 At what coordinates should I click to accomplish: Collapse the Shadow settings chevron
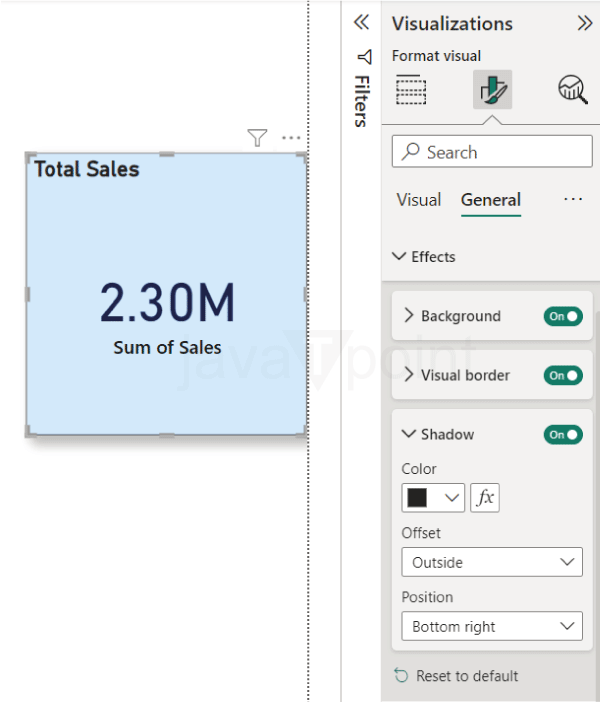tap(408, 434)
